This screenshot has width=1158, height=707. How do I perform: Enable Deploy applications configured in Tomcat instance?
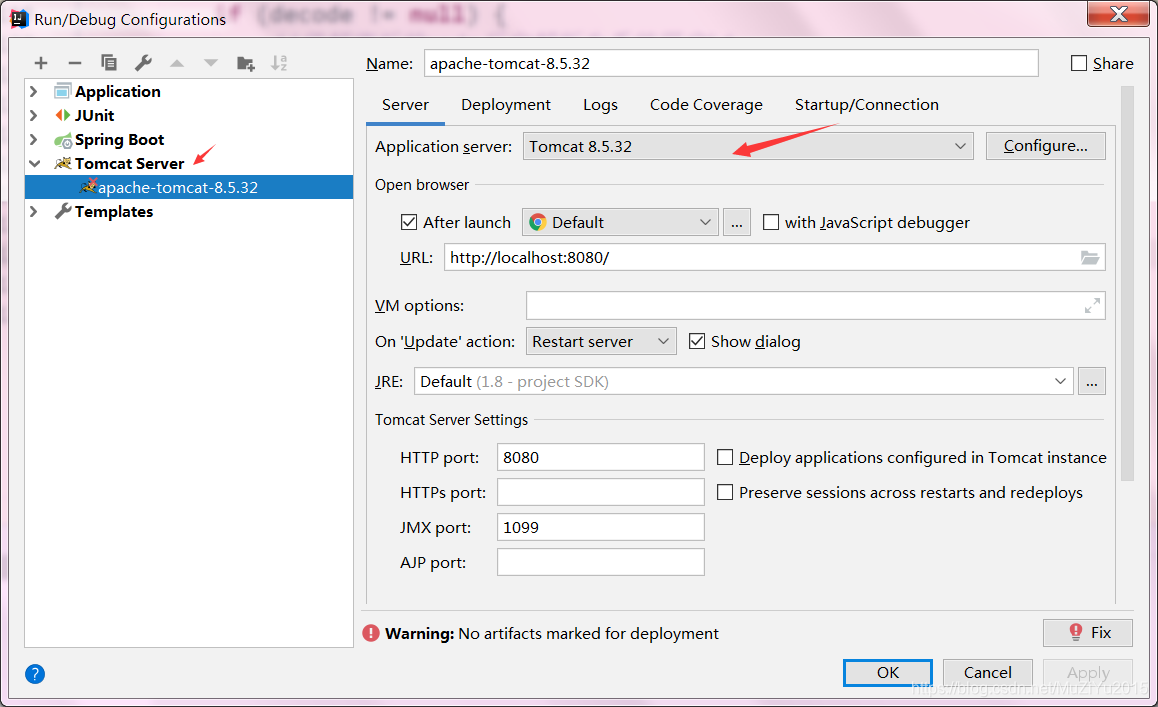point(725,457)
